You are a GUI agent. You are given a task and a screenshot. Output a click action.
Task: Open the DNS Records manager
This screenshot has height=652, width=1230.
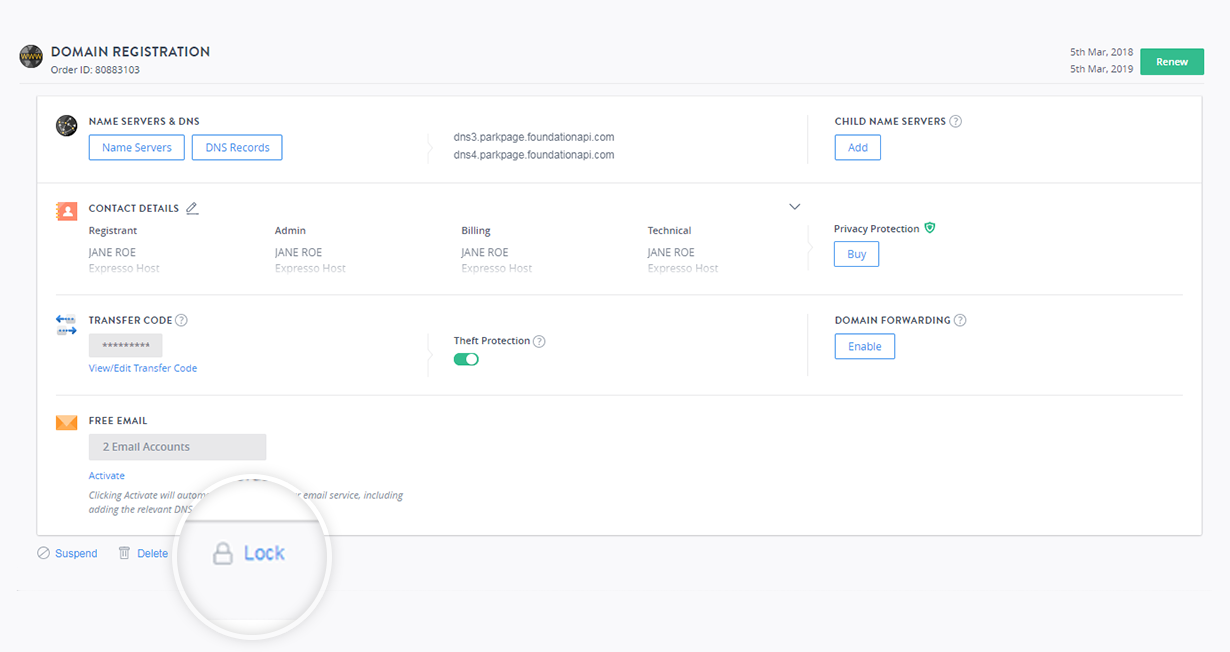pyautogui.click(x=237, y=148)
